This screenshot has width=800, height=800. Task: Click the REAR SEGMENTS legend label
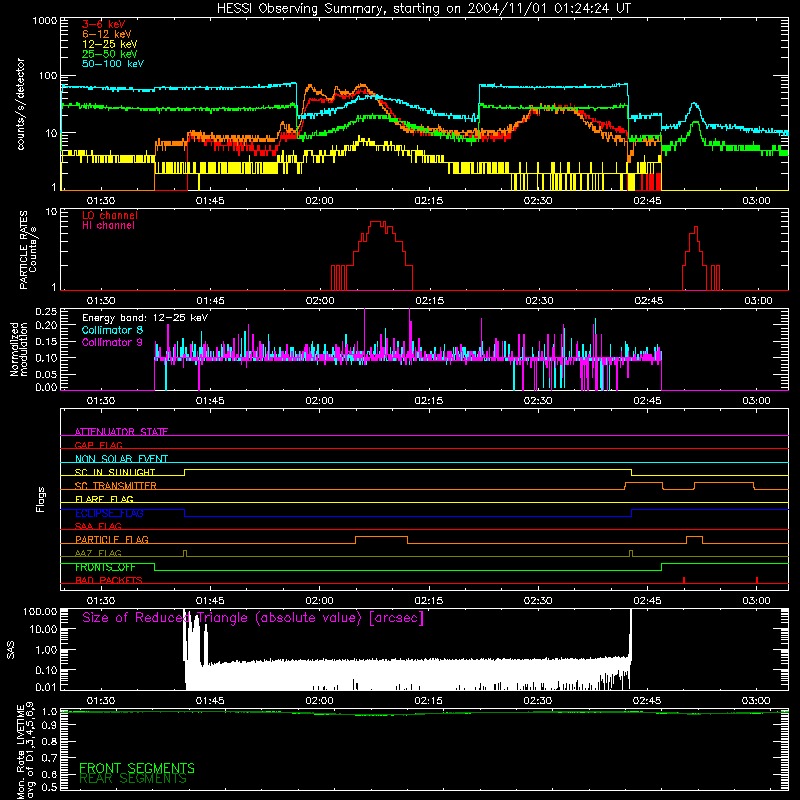pos(133,779)
